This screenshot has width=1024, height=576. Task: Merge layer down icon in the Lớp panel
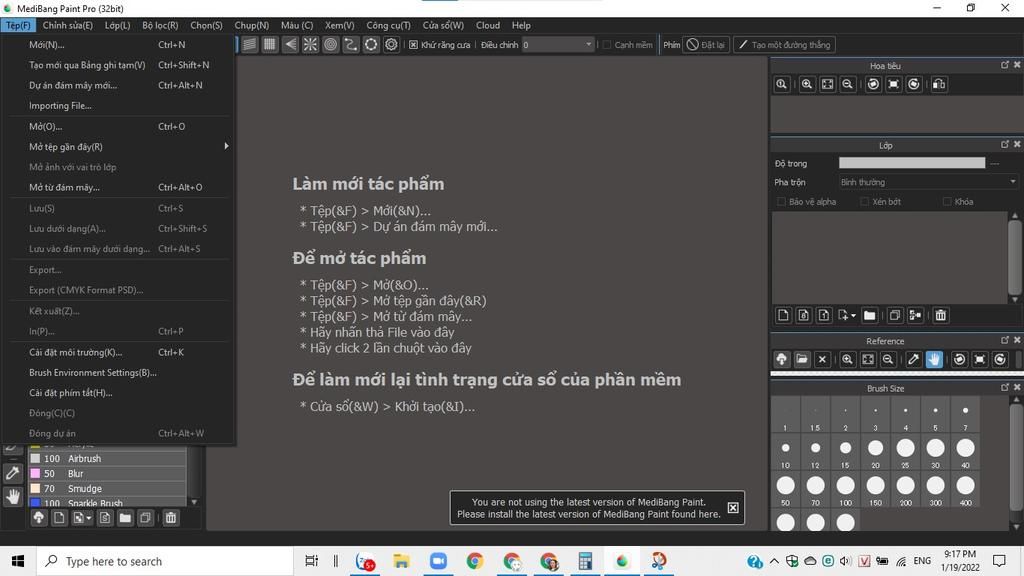(x=916, y=315)
